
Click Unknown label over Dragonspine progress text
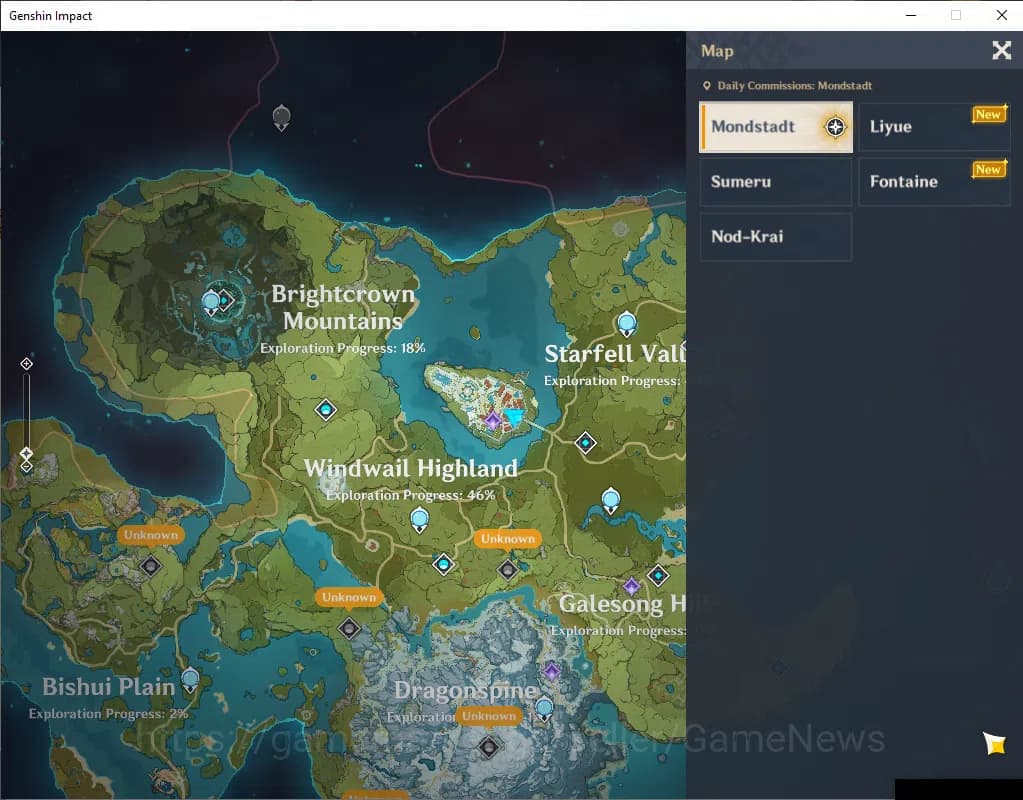tap(489, 716)
